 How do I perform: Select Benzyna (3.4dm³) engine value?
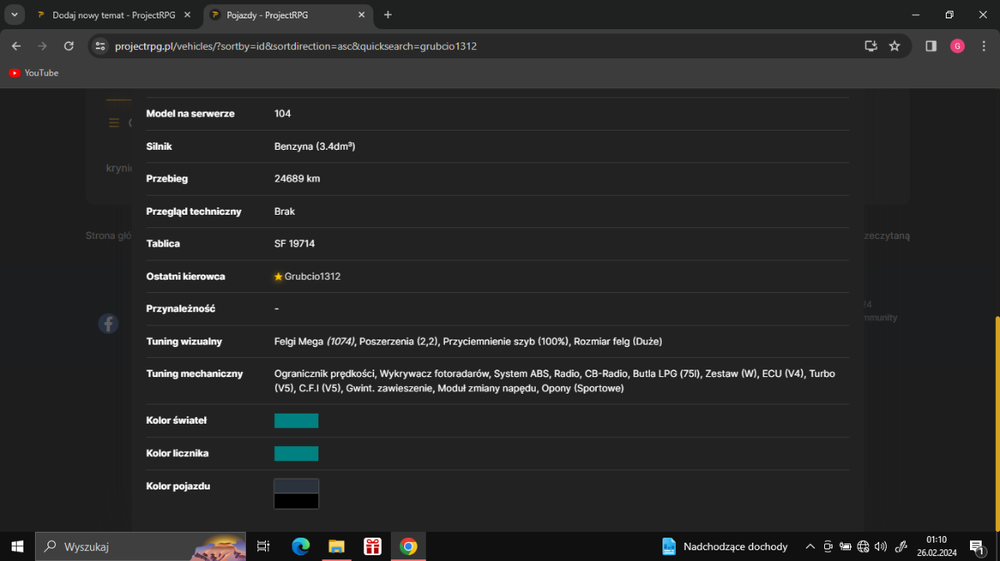314,147
